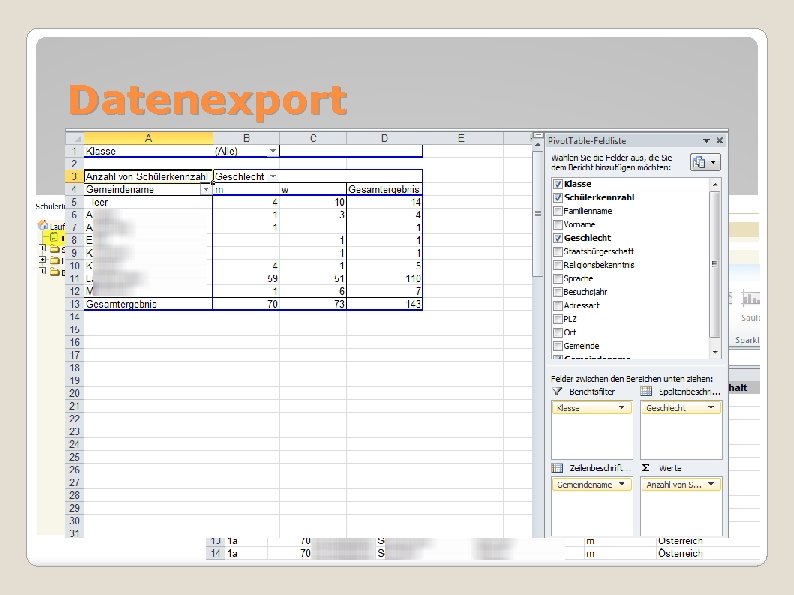Check the Adressart field checkbox
This screenshot has height=595, width=794.
point(558,305)
